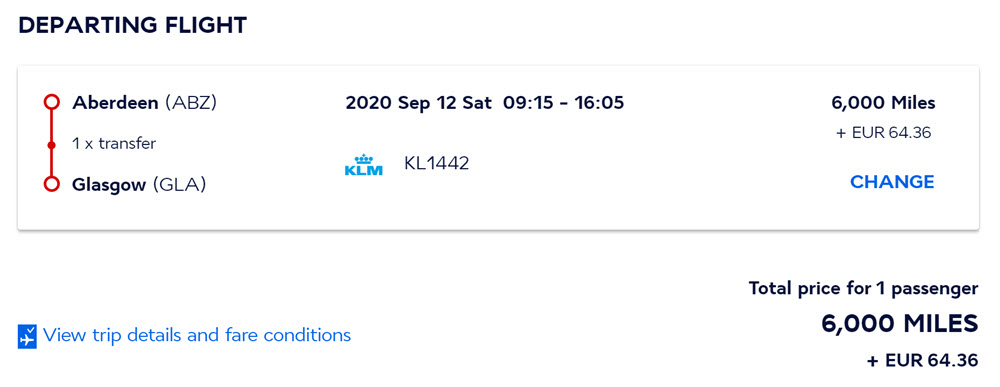Click the KL1442 flight number
1000x387 pixels.
[437, 164]
